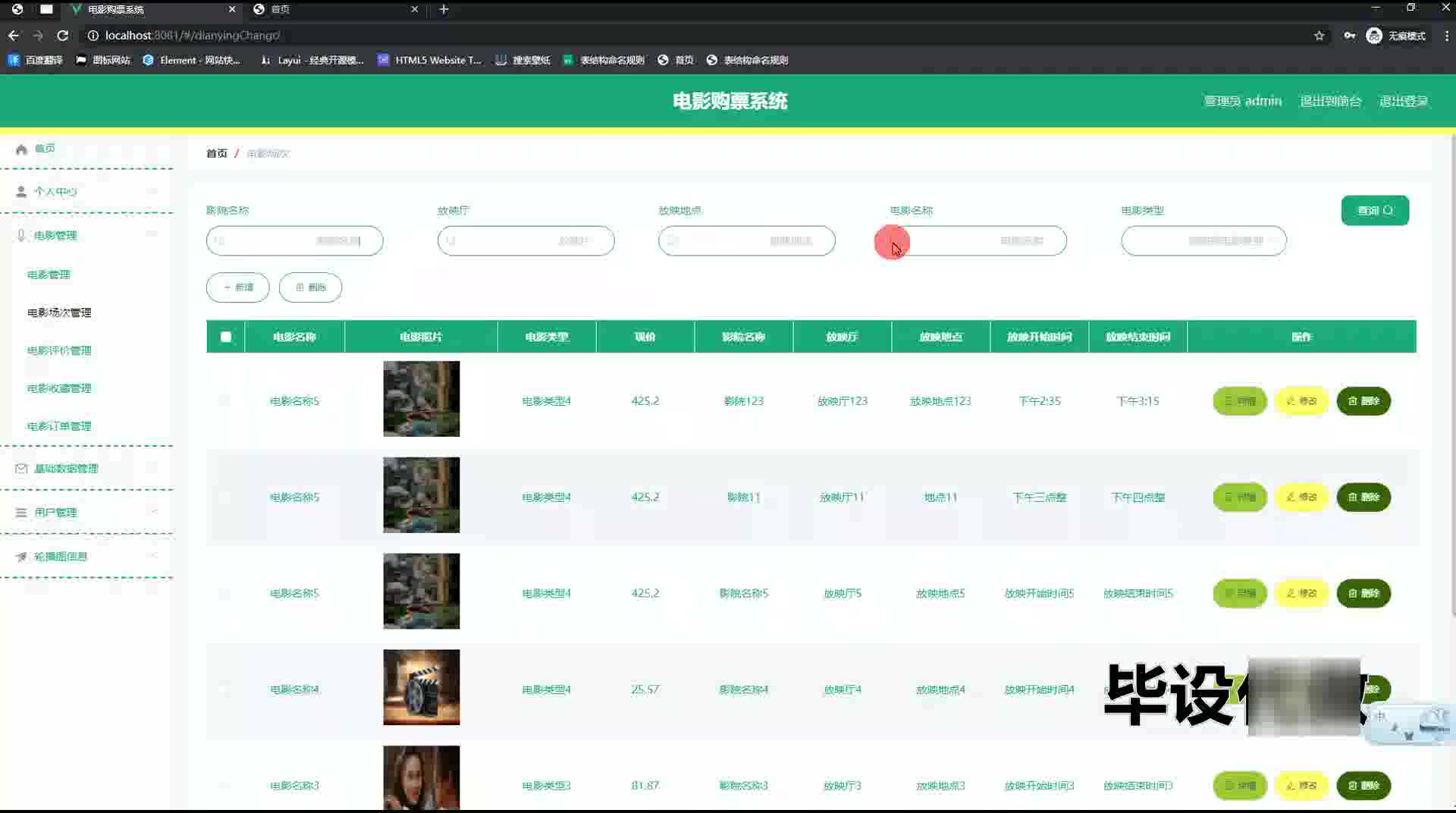The height and width of the screenshot is (813, 1456).
Task: Click the paper-plane icon beside 轮播图信息
Action: click(x=21, y=557)
